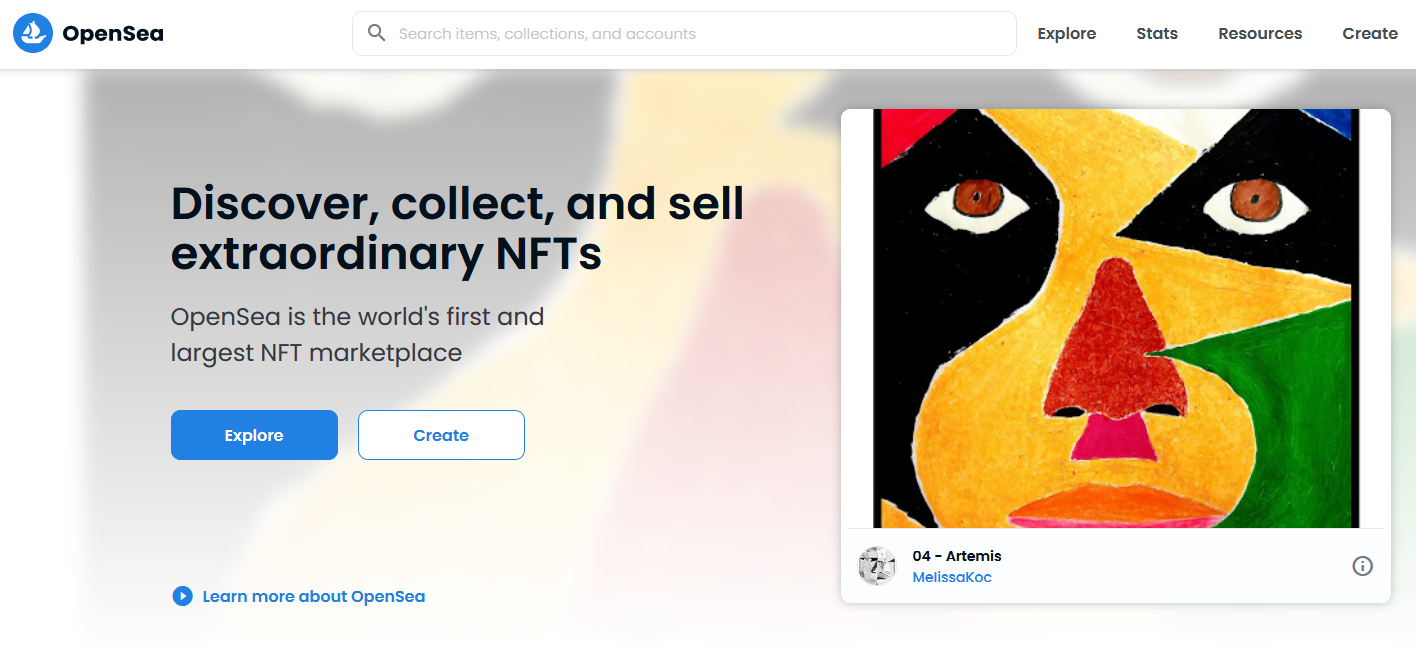
Task: Click the world's first and largest subtitle
Action: coord(358,335)
